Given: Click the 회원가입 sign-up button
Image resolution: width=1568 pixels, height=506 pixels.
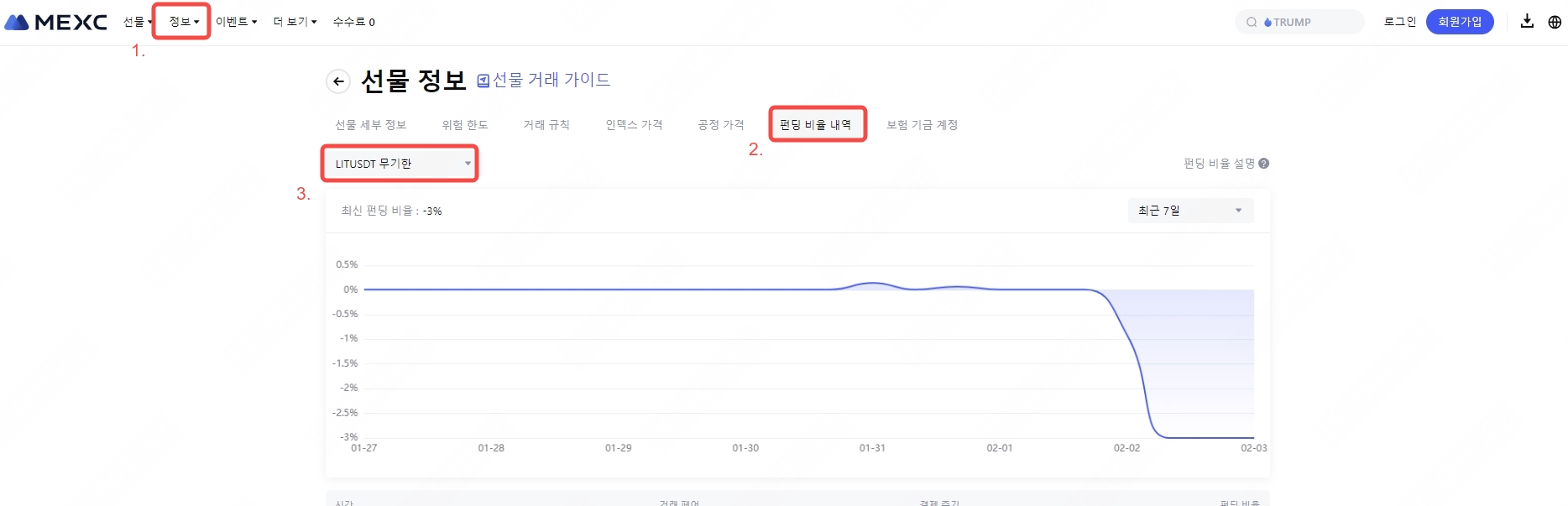Looking at the screenshot, I should [x=1459, y=22].
